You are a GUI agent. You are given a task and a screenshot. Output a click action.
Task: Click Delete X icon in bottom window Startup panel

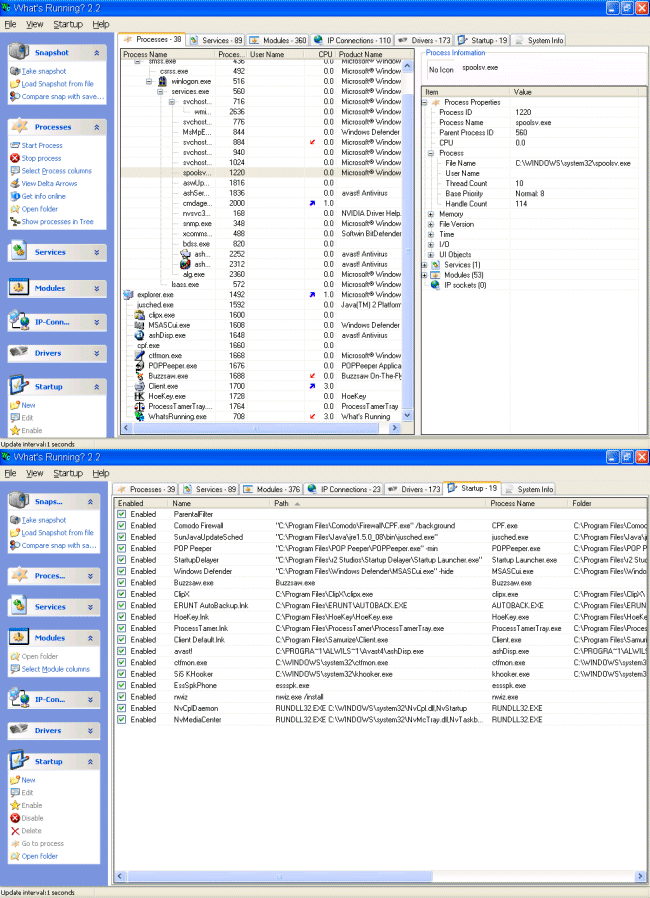(15, 830)
